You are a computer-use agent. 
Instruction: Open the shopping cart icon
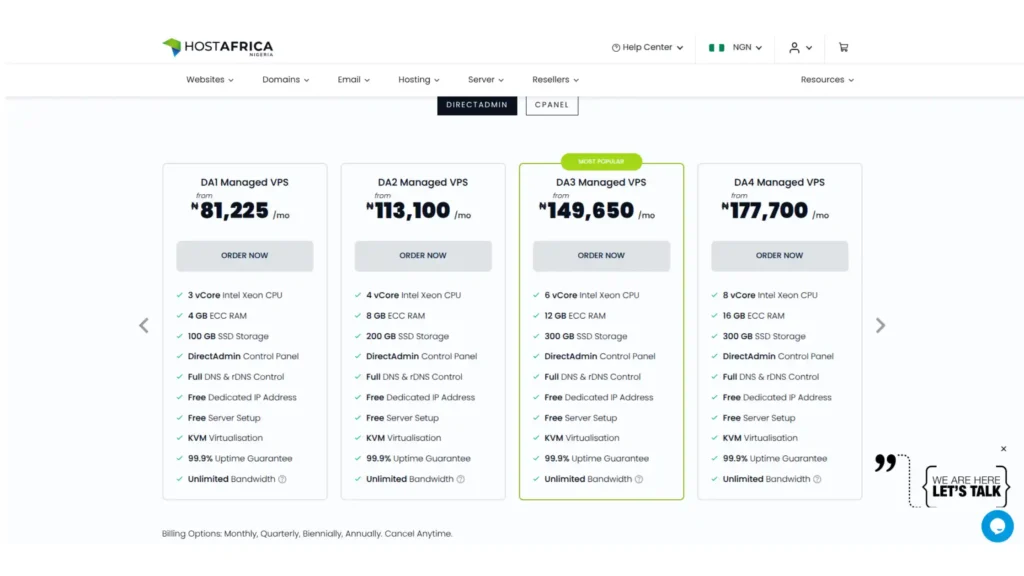[x=843, y=47]
